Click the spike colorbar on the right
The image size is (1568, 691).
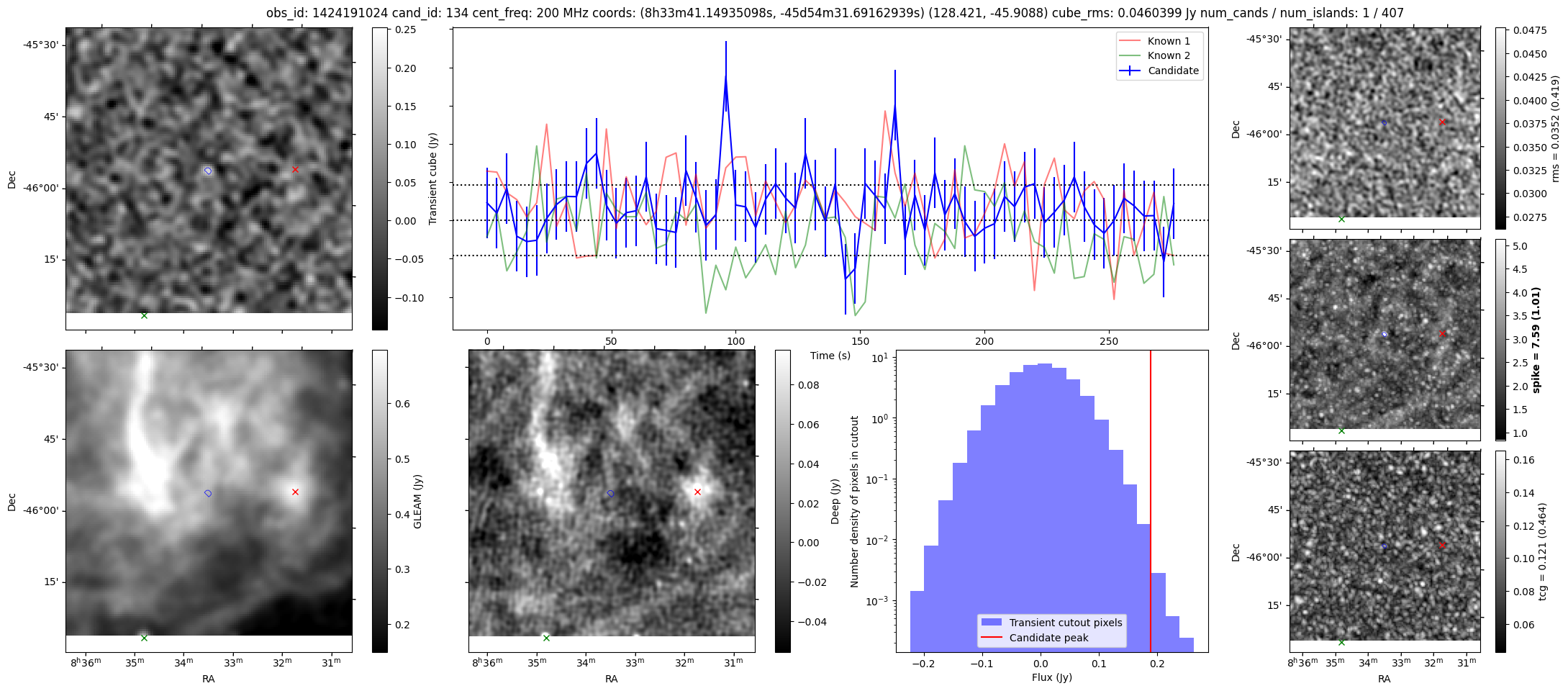pos(1500,339)
